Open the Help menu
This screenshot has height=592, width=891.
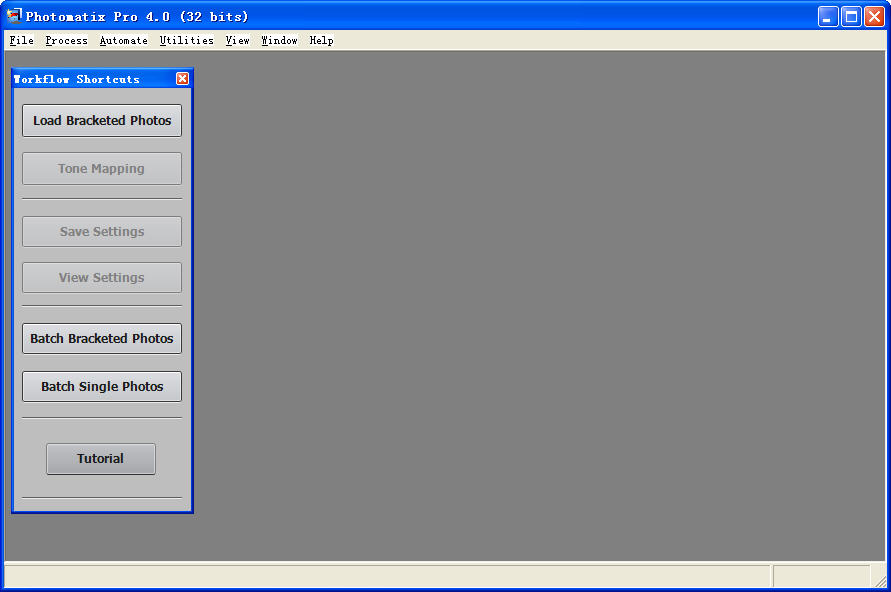(x=322, y=40)
